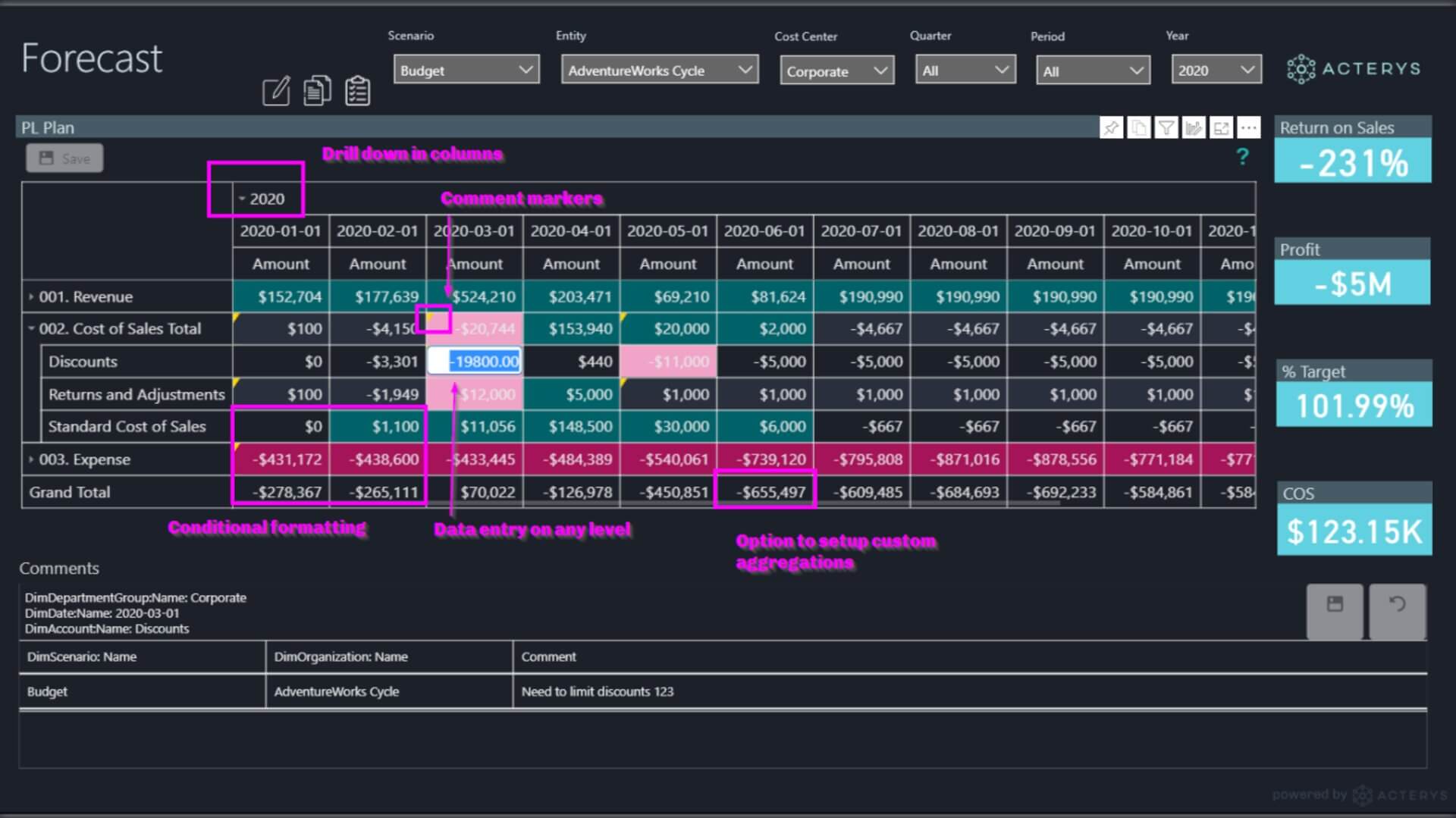Screen dimensions: 1456x818
Task: Click the Returns and Adjustments cell -$12,000
Action: tap(475, 393)
